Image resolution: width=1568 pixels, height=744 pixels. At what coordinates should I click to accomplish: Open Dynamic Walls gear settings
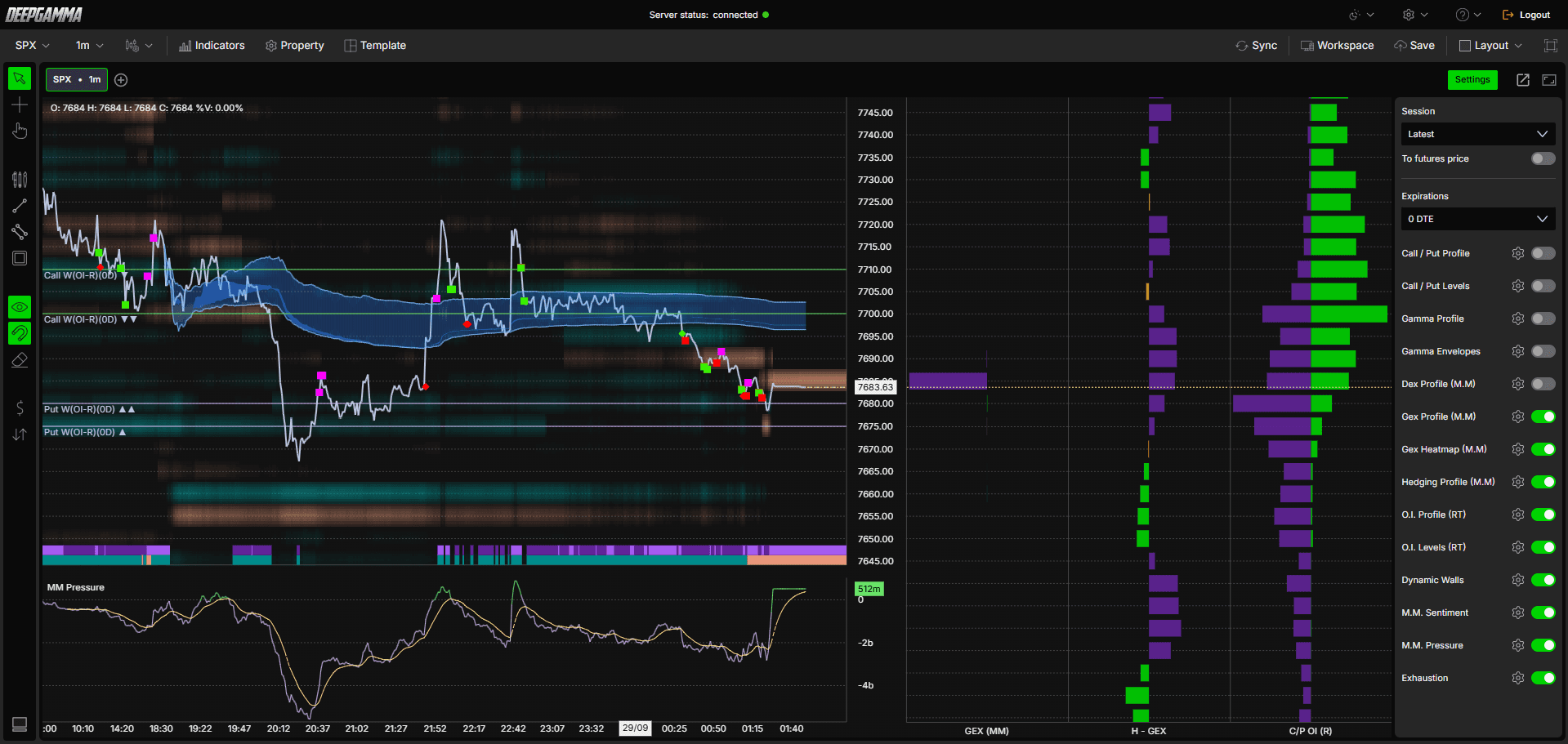1518,580
